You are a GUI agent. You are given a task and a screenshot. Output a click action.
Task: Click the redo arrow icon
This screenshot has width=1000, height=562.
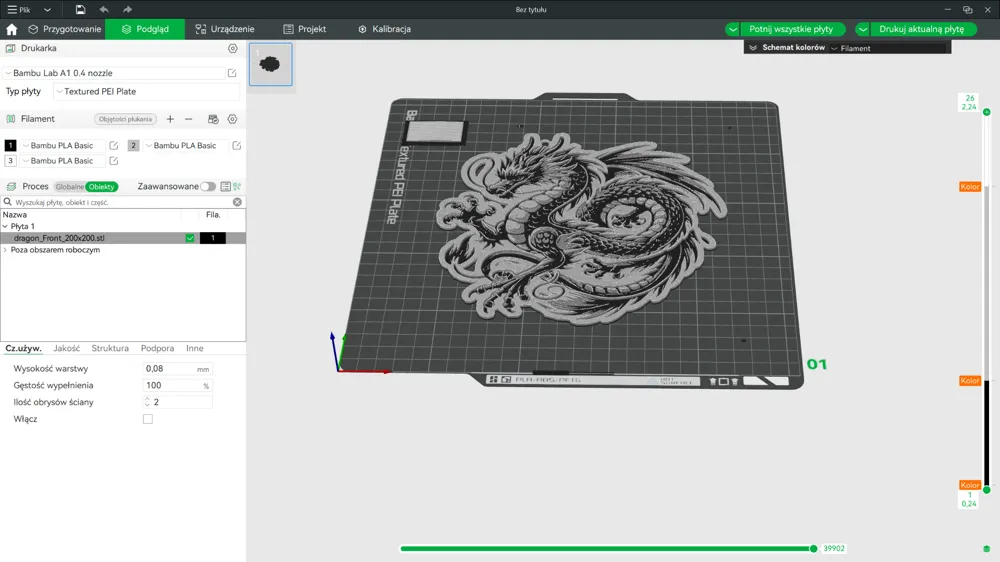[x=128, y=10]
